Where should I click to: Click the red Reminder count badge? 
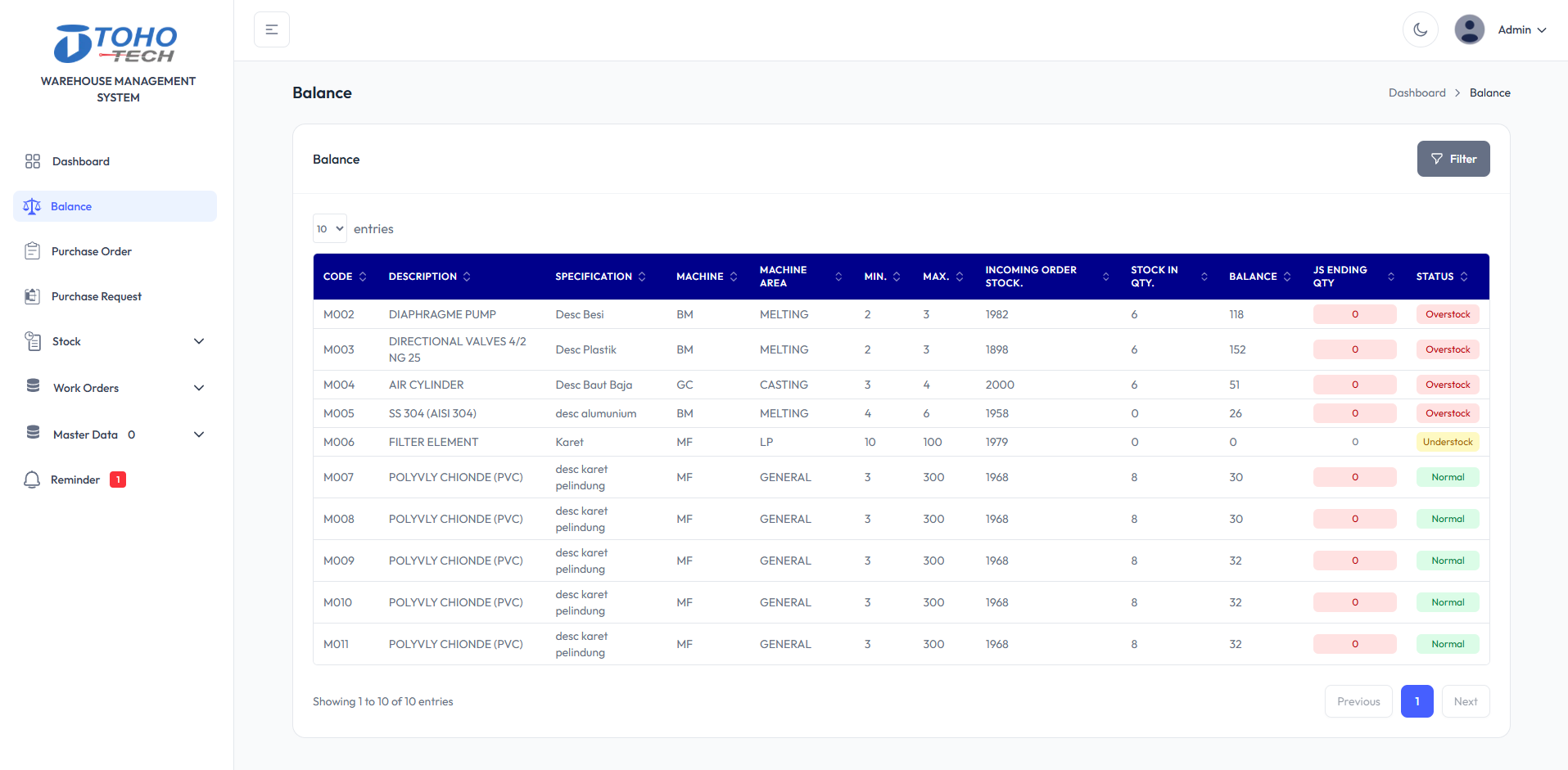click(118, 480)
